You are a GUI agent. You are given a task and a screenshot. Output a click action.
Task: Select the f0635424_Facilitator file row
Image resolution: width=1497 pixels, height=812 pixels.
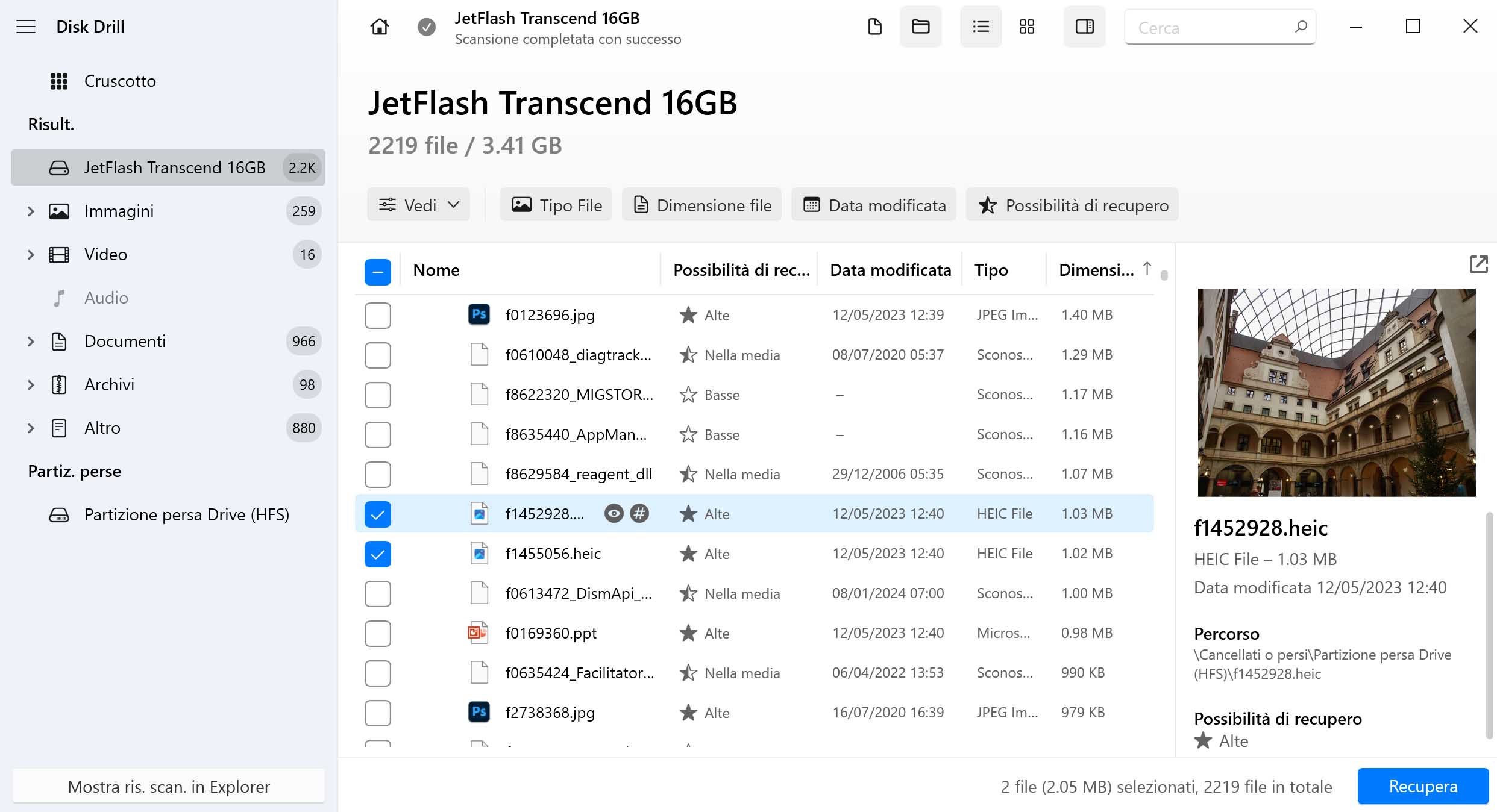[755, 673]
